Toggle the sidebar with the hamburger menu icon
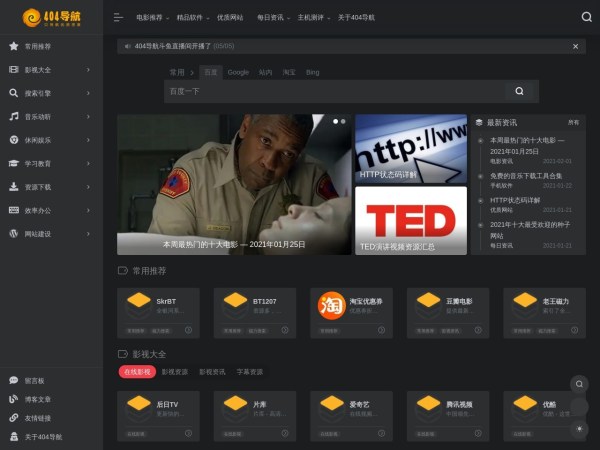Image resolution: width=600 pixels, height=450 pixels. (x=119, y=17)
